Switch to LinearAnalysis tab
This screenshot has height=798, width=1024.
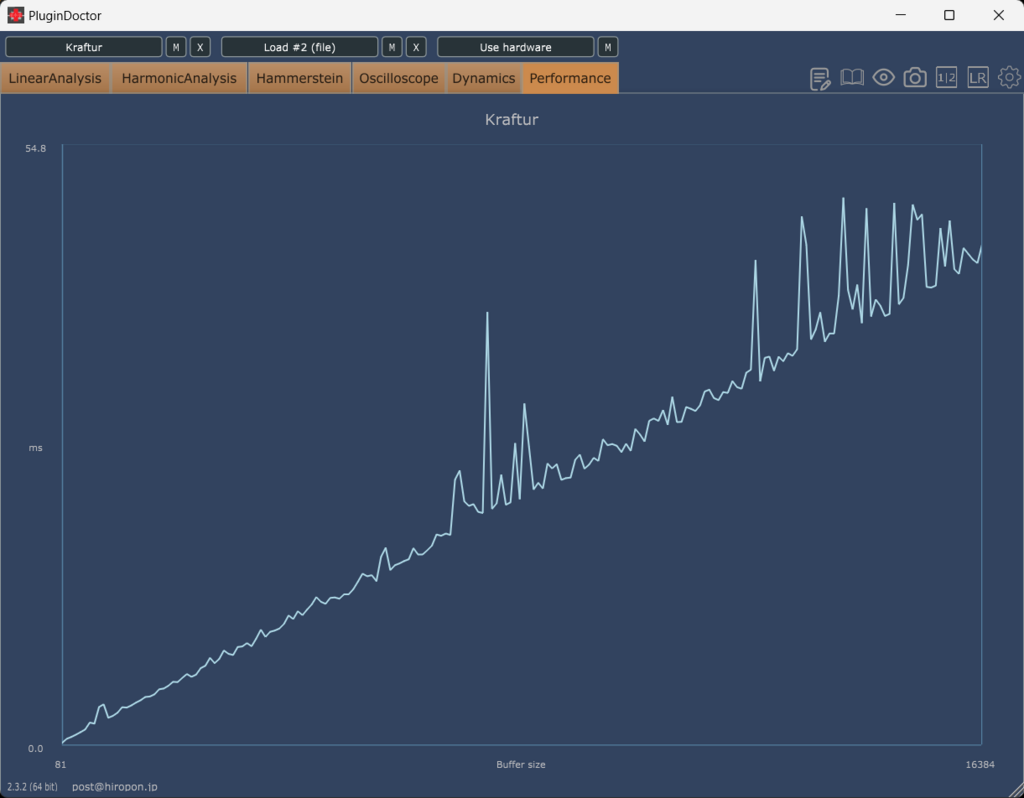coord(56,78)
